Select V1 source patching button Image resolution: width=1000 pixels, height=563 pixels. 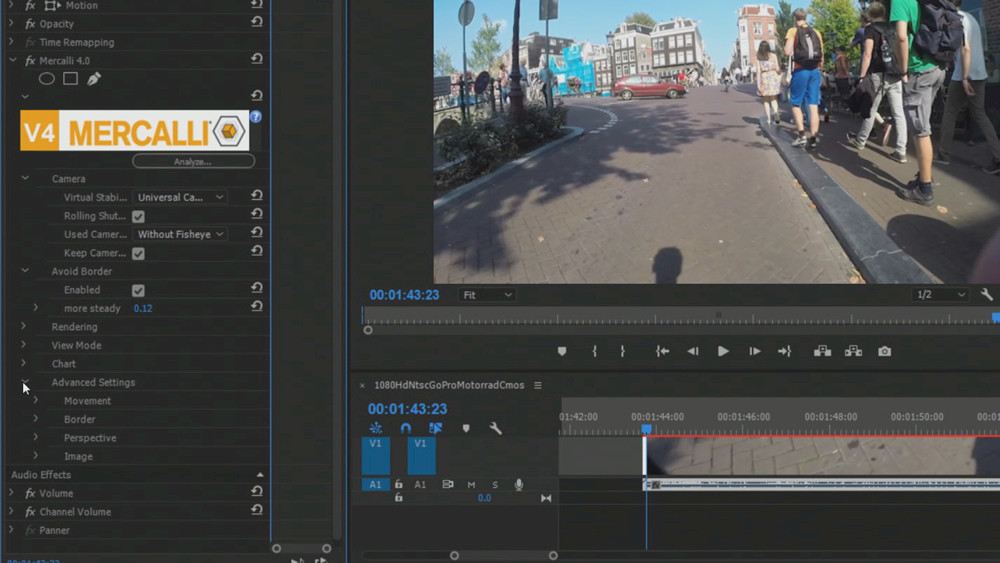click(376, 455)
